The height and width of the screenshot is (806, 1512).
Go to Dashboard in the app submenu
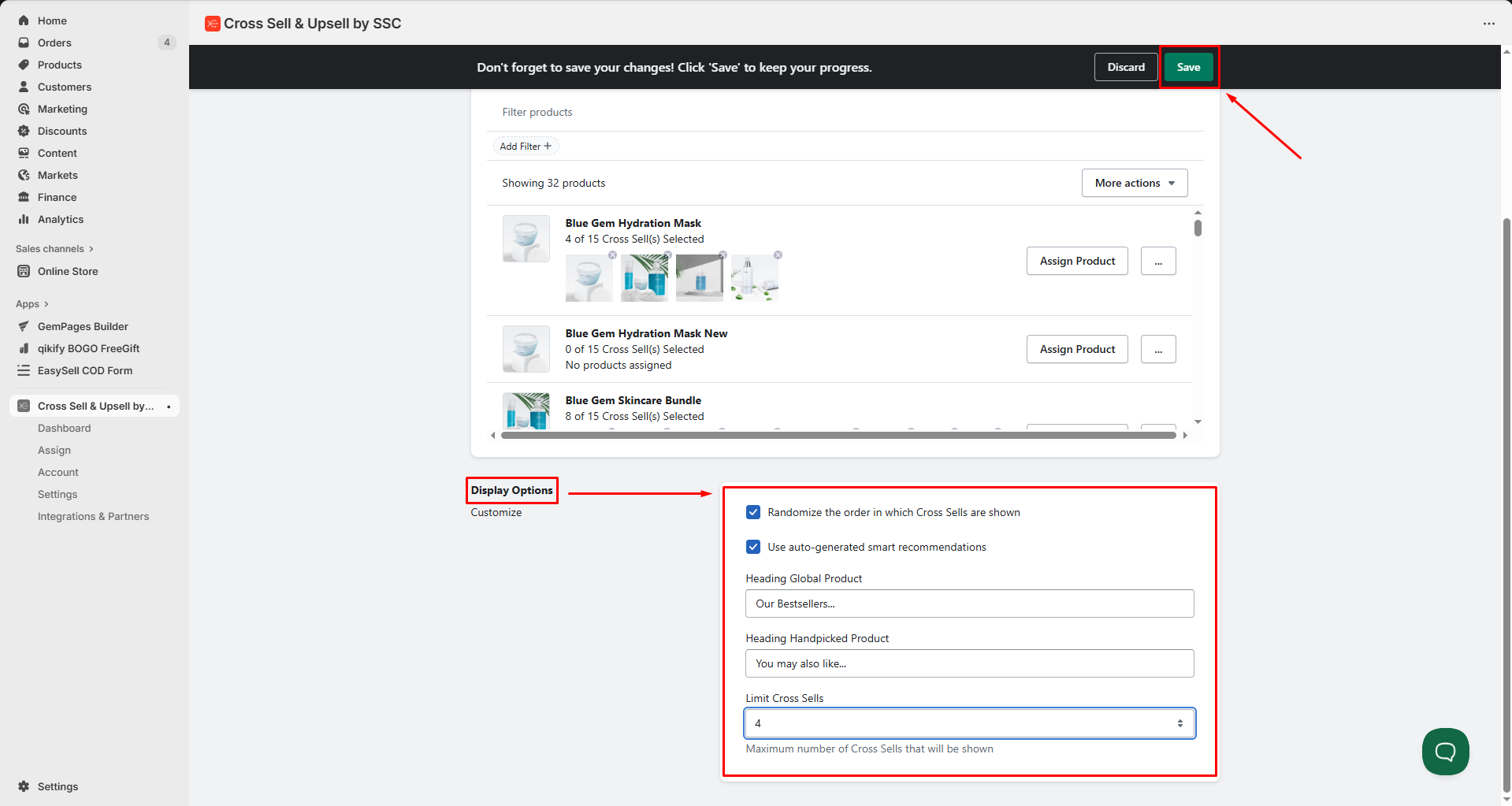click(x=64, y=428)
